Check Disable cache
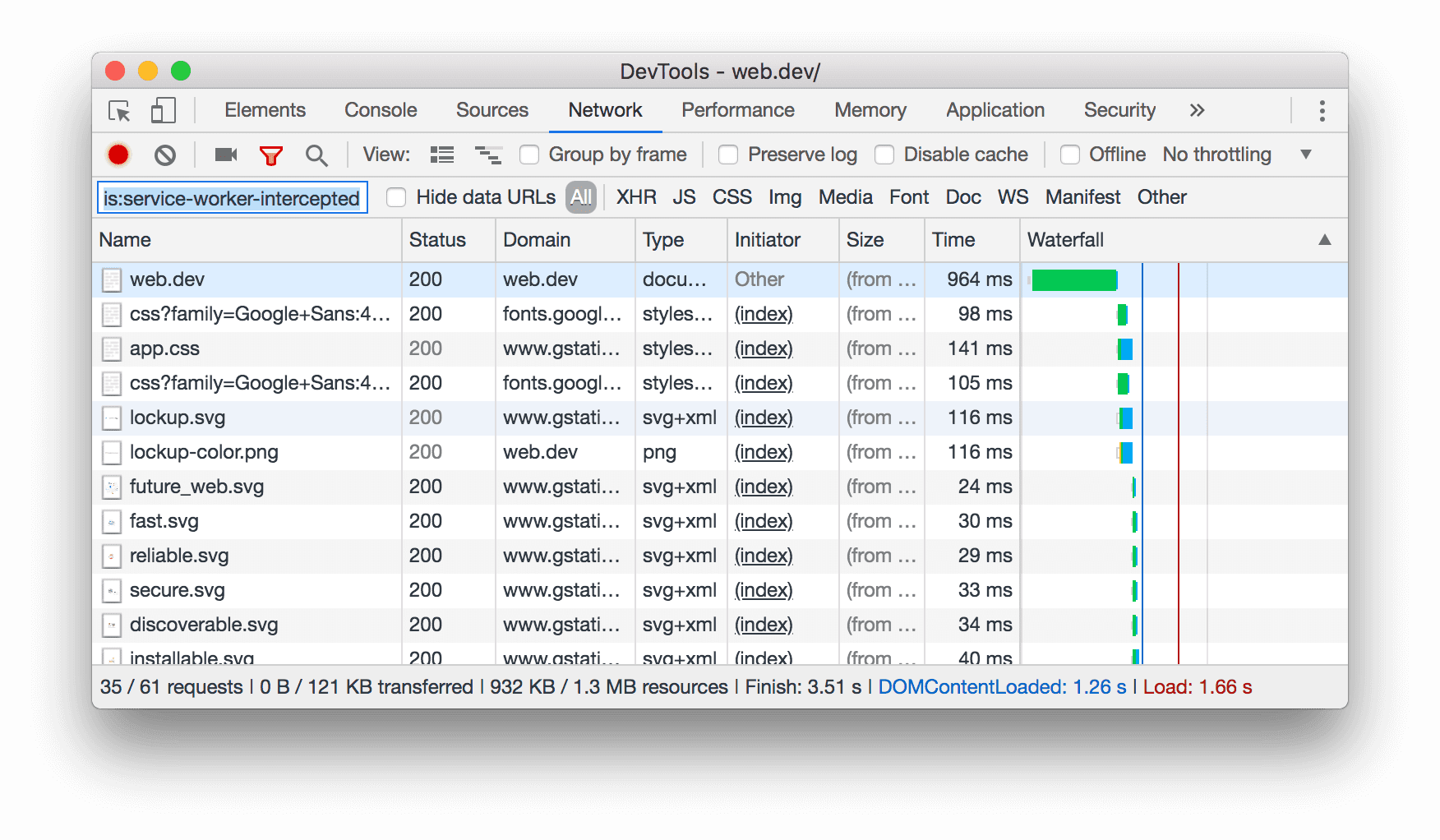 coord(885,155)
